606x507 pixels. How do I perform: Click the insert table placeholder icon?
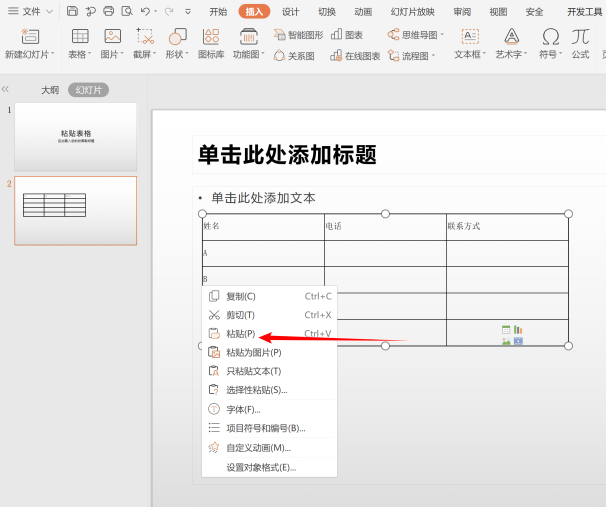coord(506,330)
